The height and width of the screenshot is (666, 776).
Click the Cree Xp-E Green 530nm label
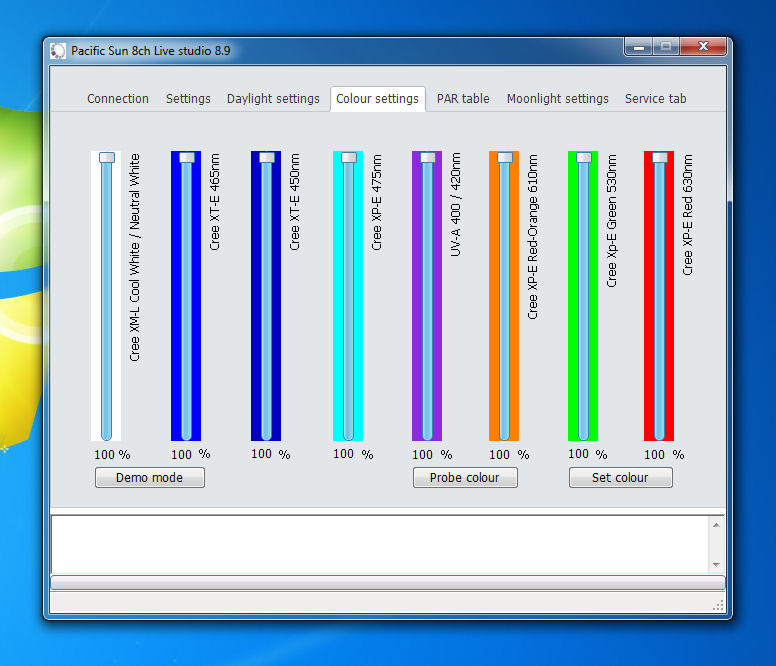point(612,221)
